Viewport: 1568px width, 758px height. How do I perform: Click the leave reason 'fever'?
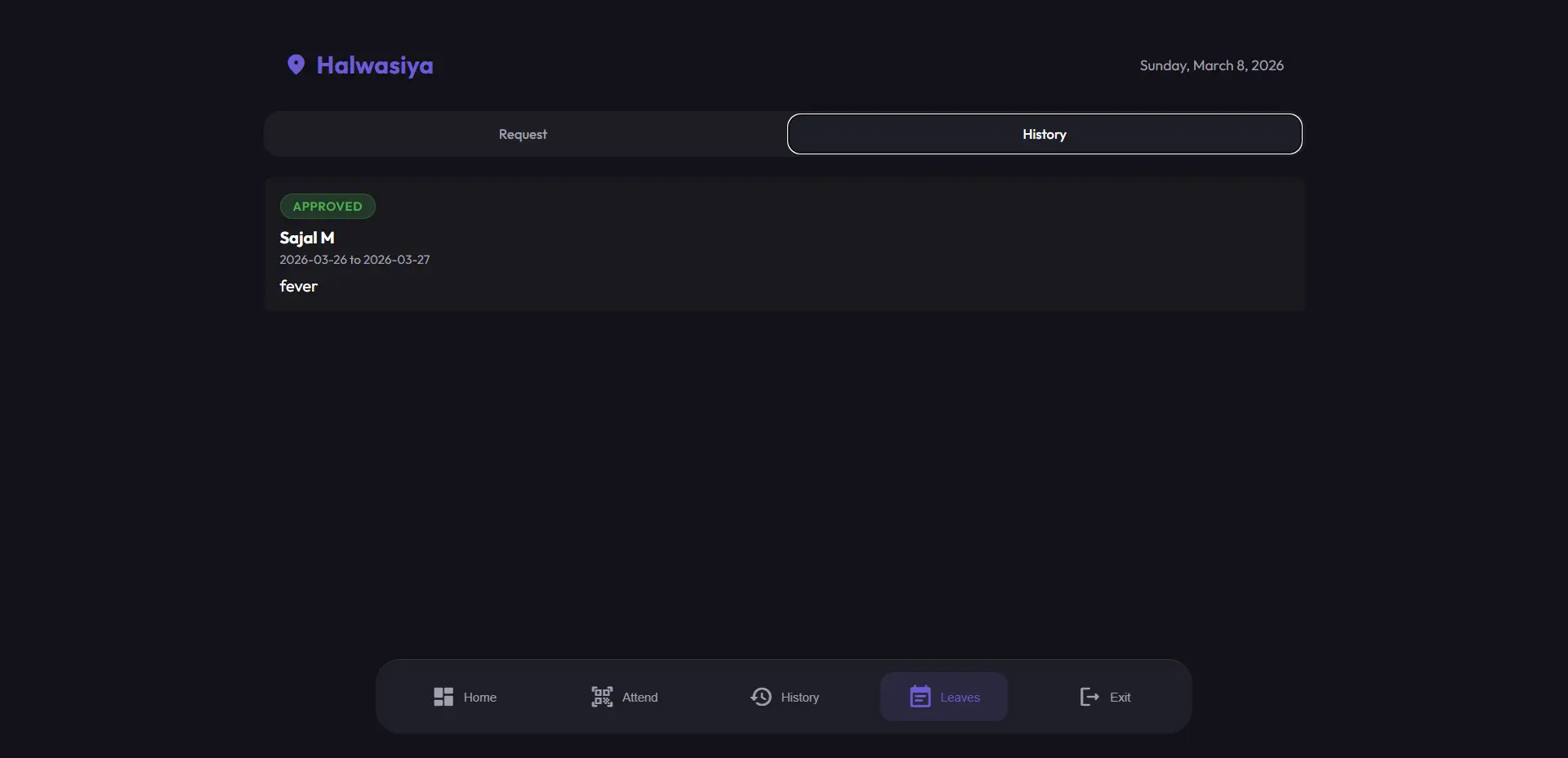coord(298,286)
